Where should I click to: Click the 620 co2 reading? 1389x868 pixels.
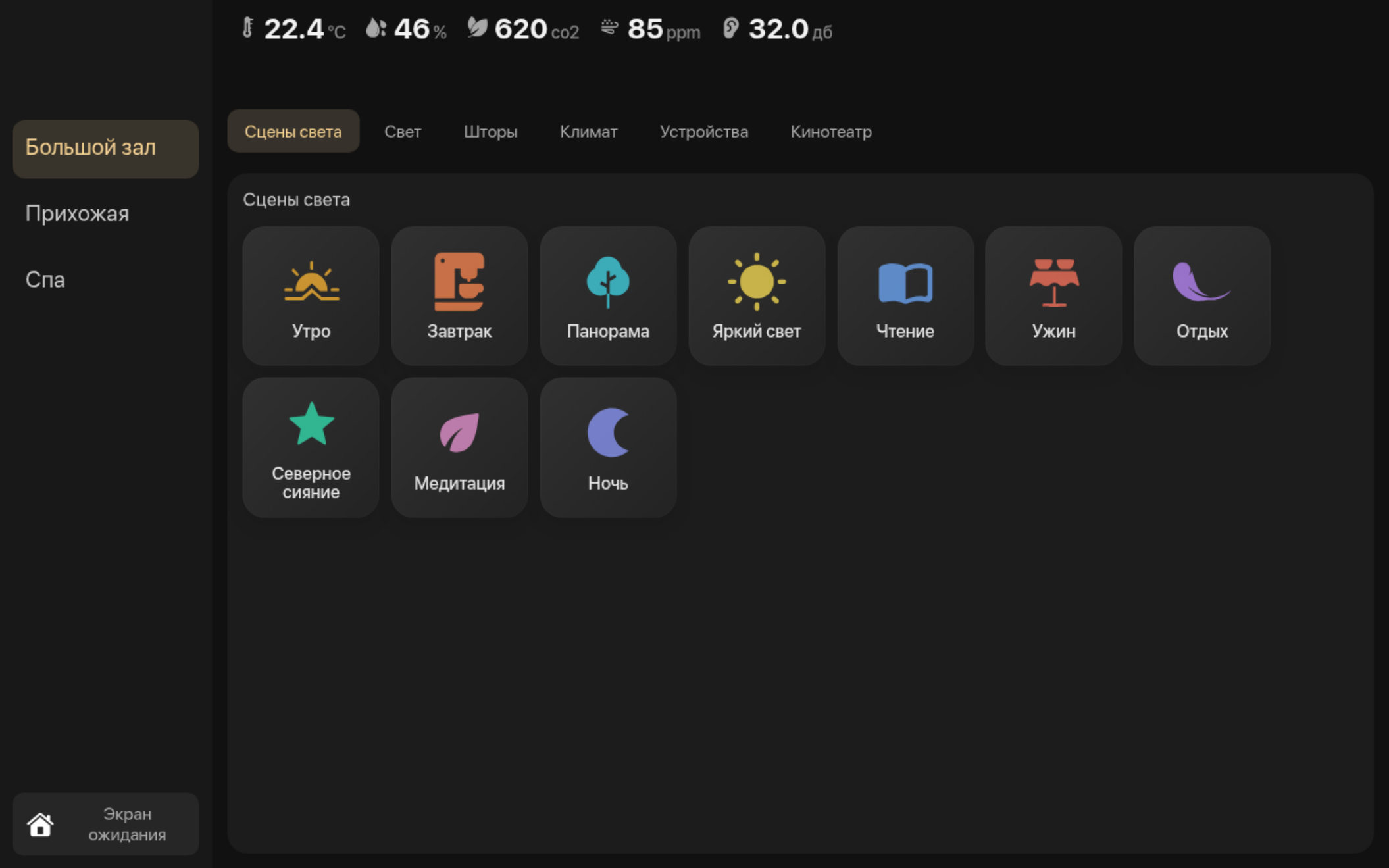point(536,29)
